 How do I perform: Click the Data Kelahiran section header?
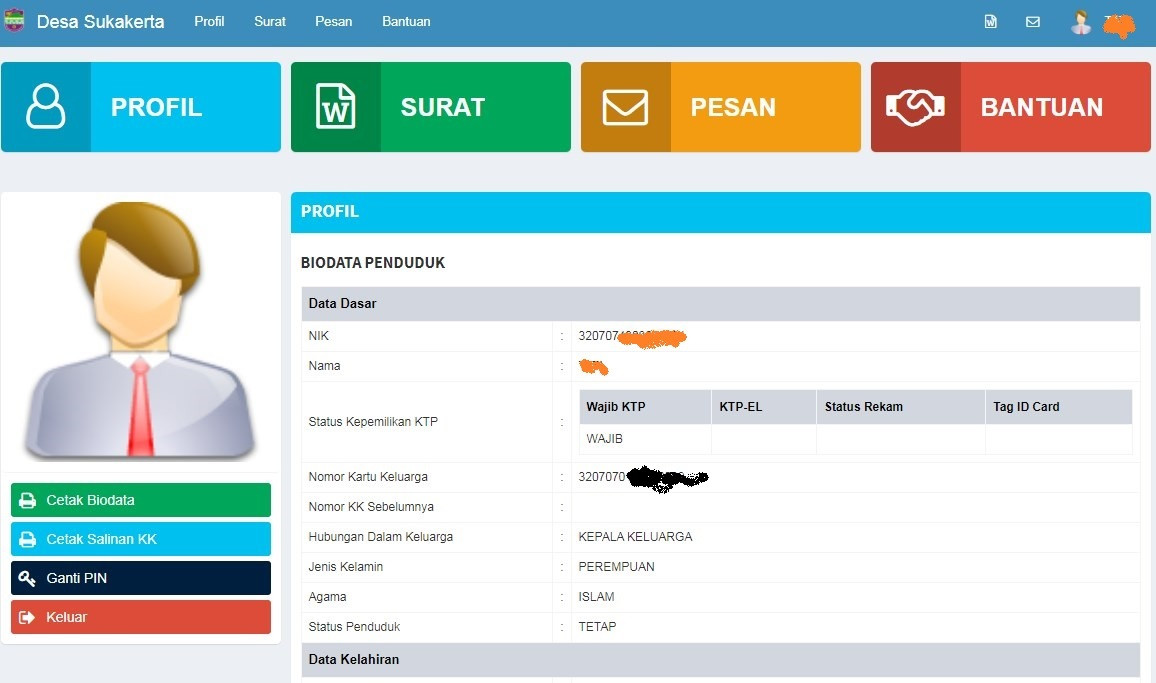(x=720, y=659)
